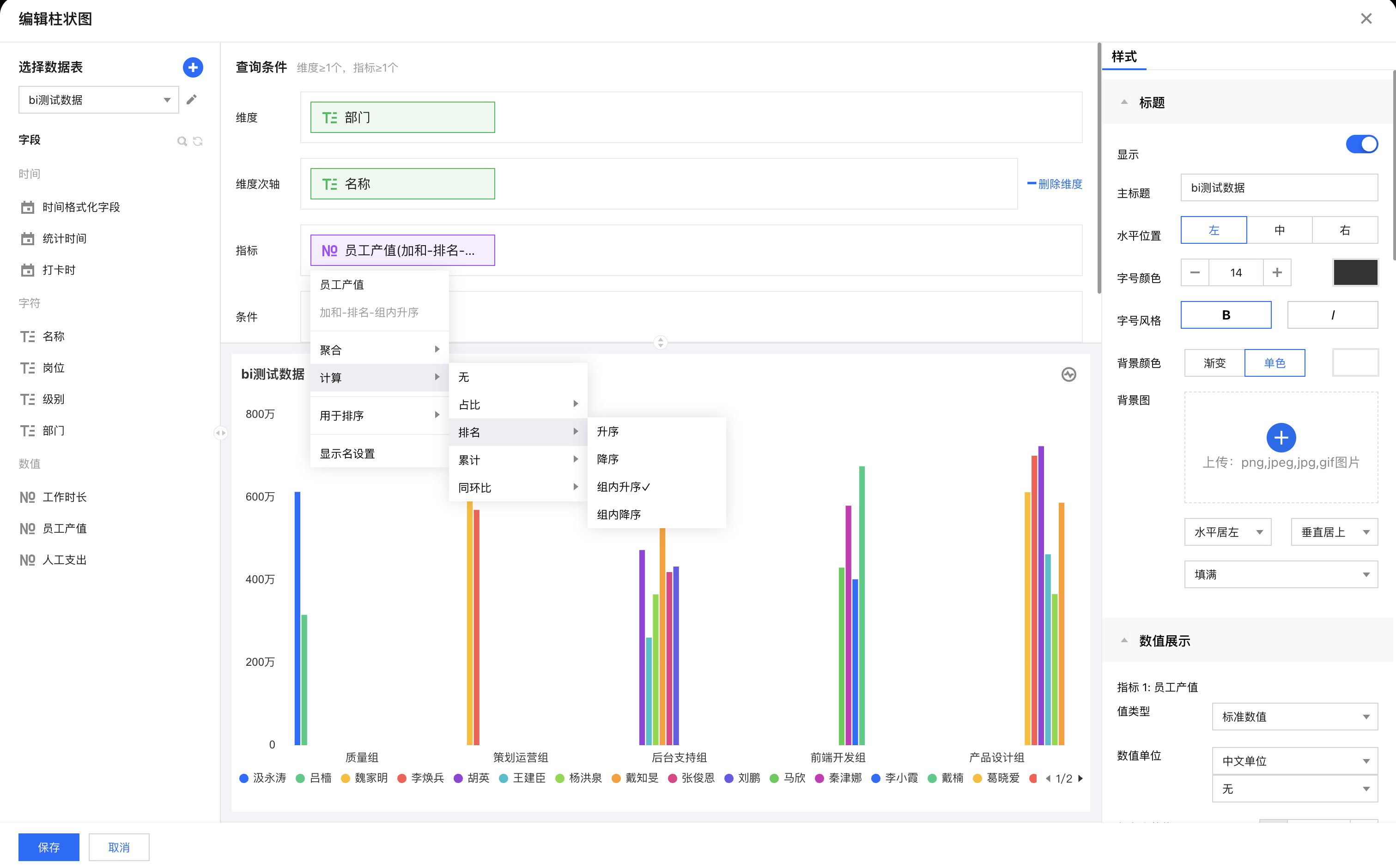
Task: Select center horizontal position option
Action: click(x=1279, y=230)
